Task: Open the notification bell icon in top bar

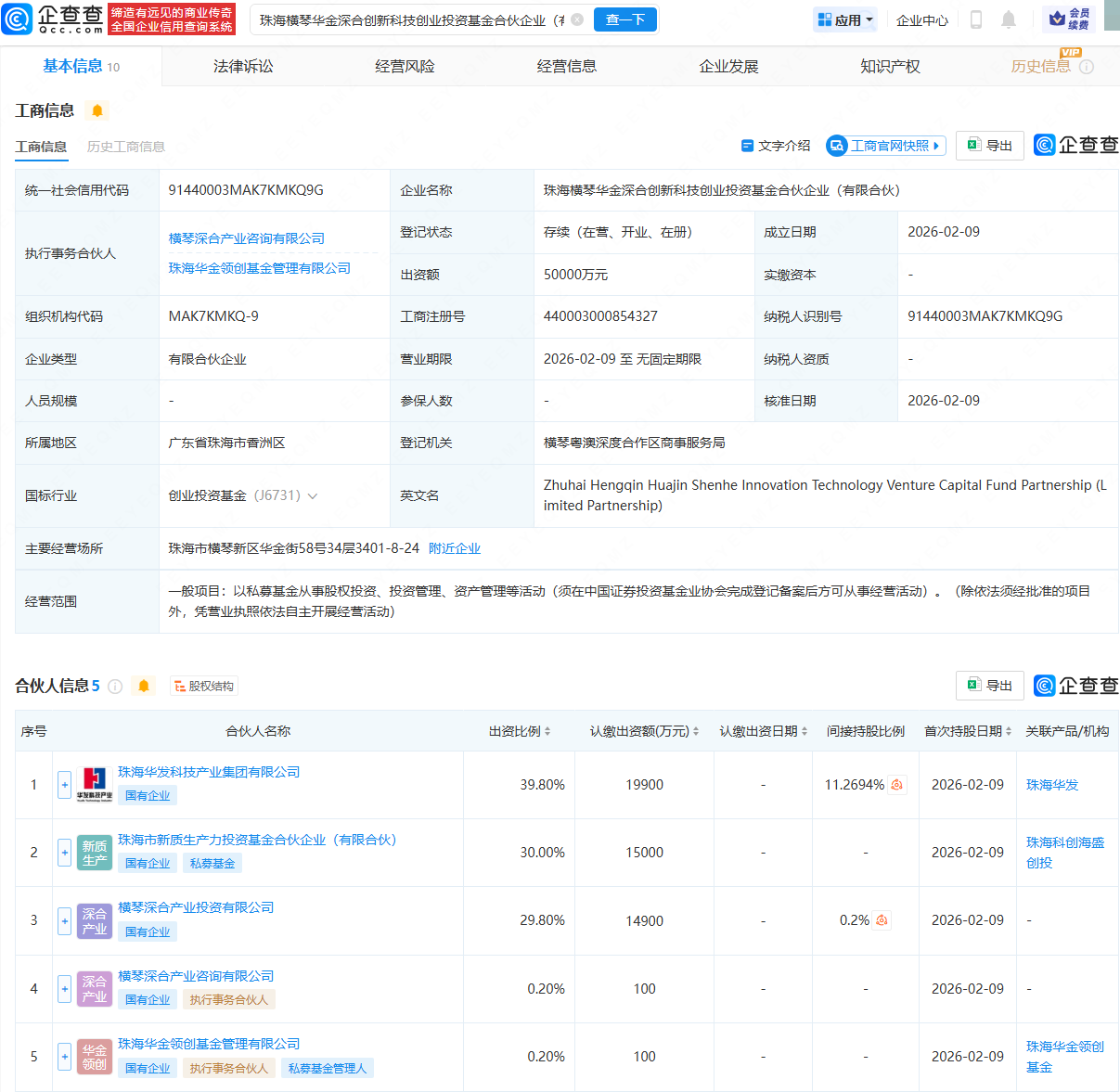Action: [1008, 19]
